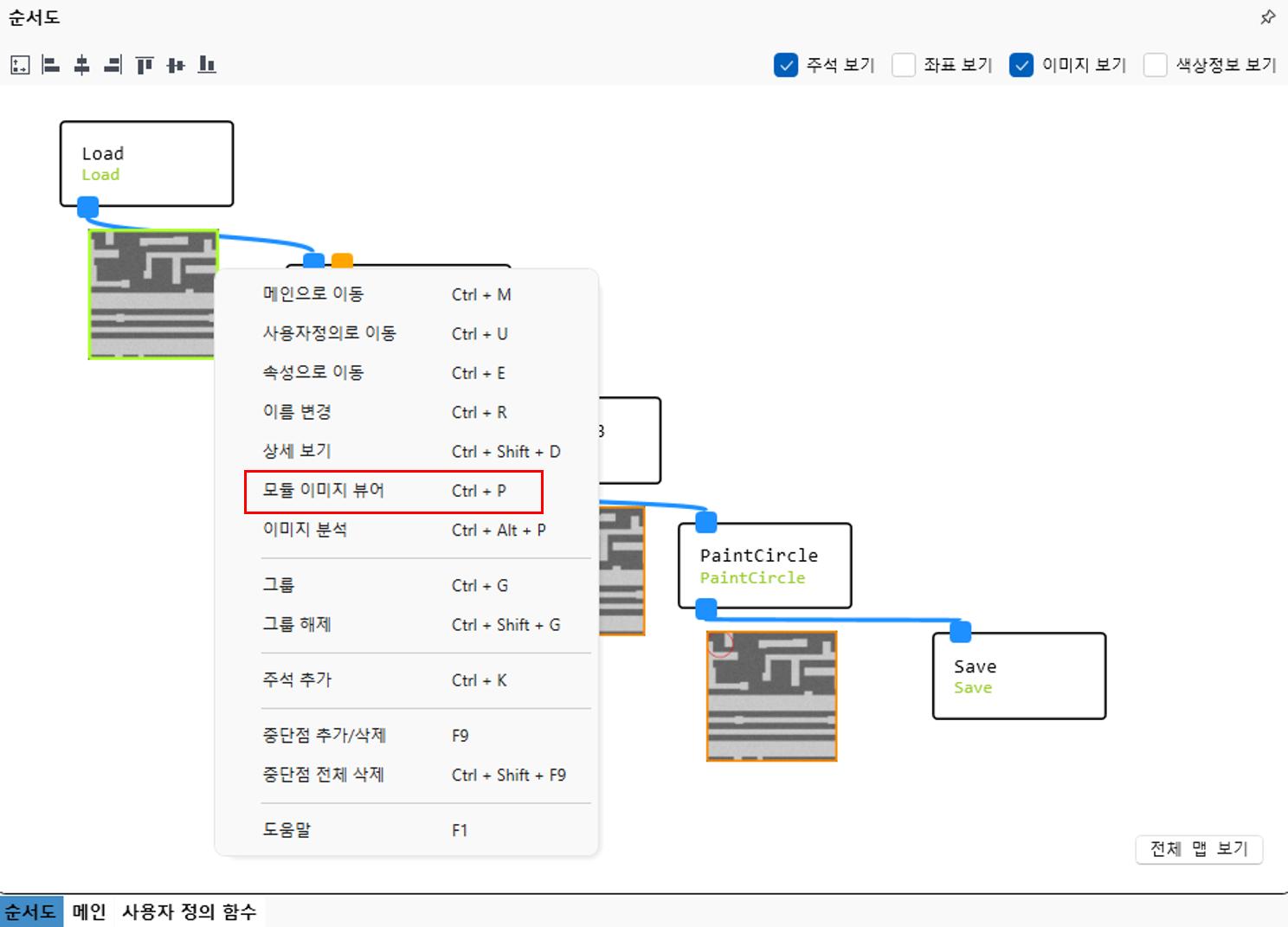Click the pin icon on the 순서도 panel
The height and width of the screenshot is (927, 1288).
[1267, 17]
